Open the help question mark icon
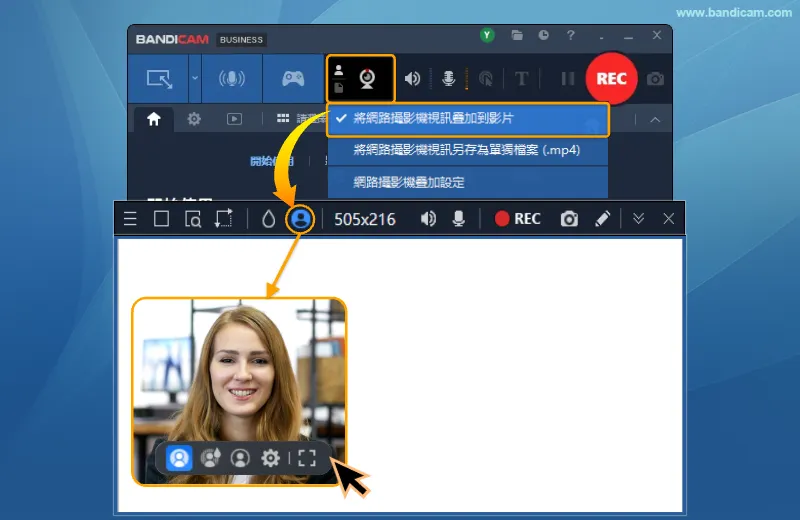This screenshot has height=520, width=800. click(x=570, y=35)
